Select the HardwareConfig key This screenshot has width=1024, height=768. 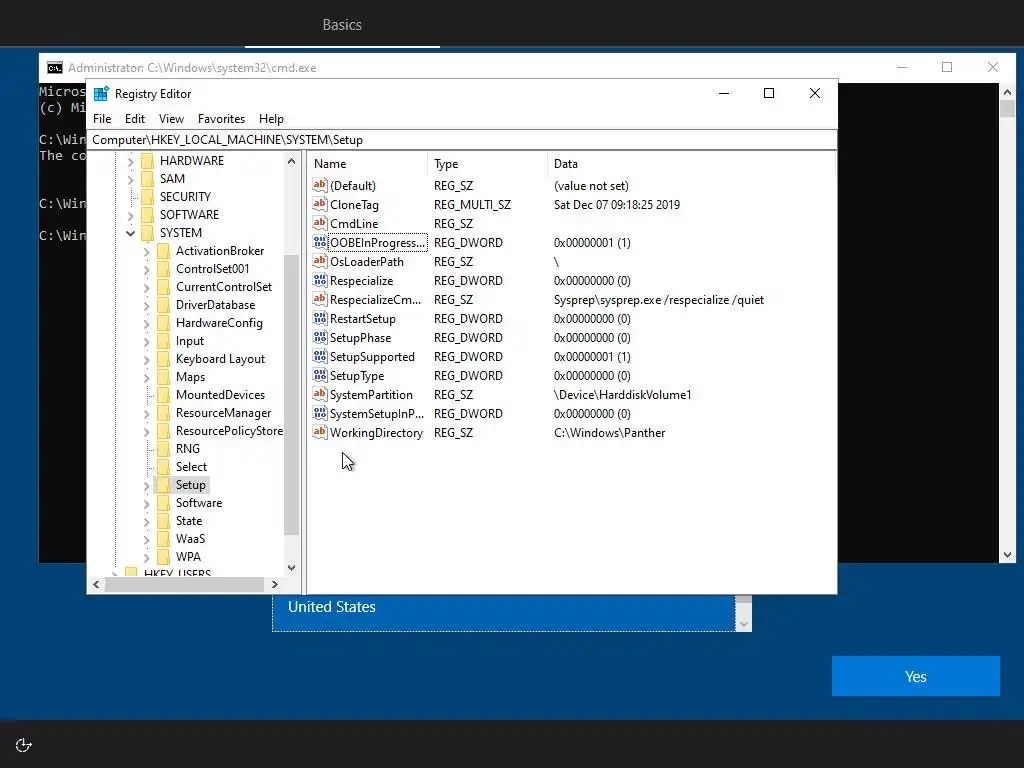coord(219,323)
